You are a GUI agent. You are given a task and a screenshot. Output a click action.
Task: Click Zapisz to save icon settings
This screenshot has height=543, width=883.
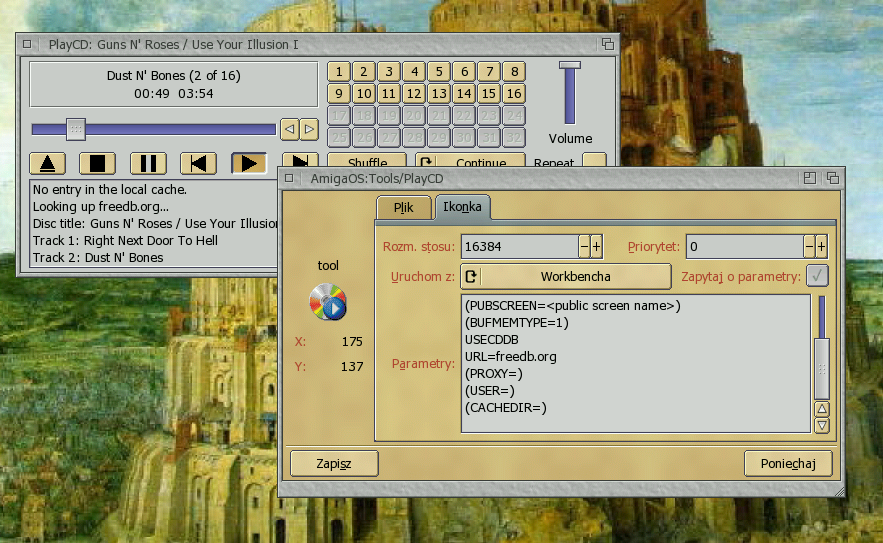(334, 464)
